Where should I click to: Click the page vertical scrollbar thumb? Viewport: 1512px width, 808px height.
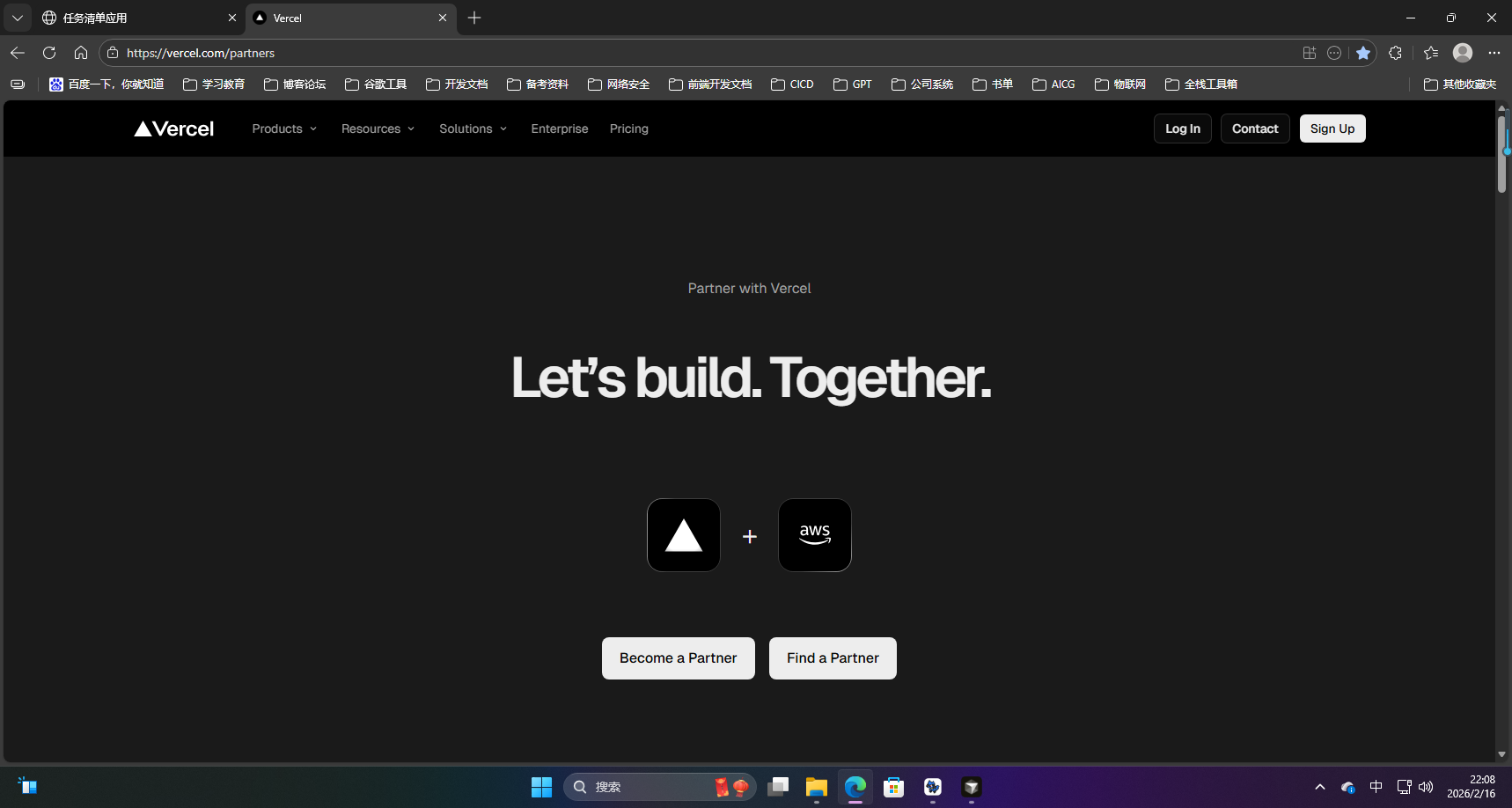point(1501,154)
